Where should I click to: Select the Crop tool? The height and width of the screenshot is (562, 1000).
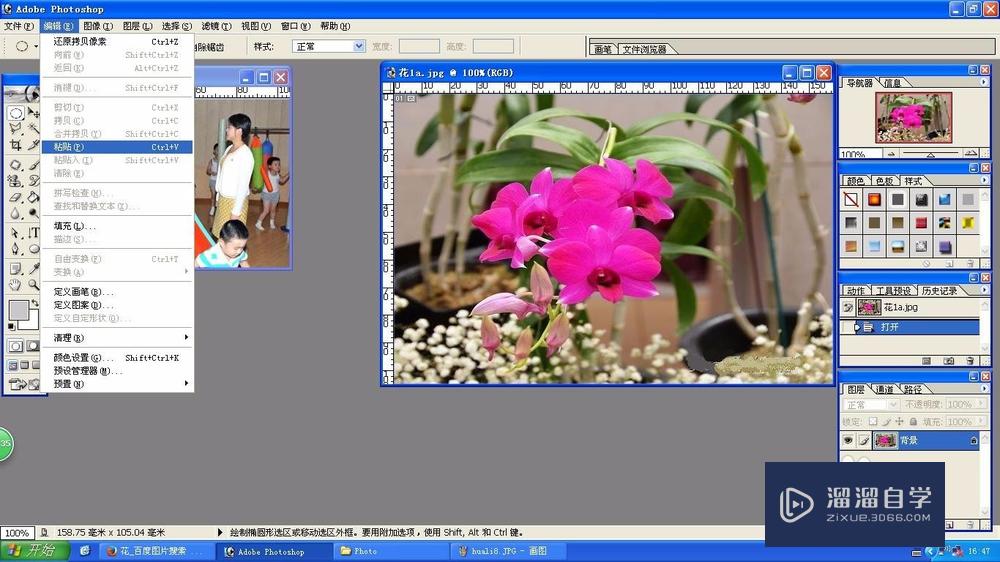pyautogui.click(x=15, y=145)
